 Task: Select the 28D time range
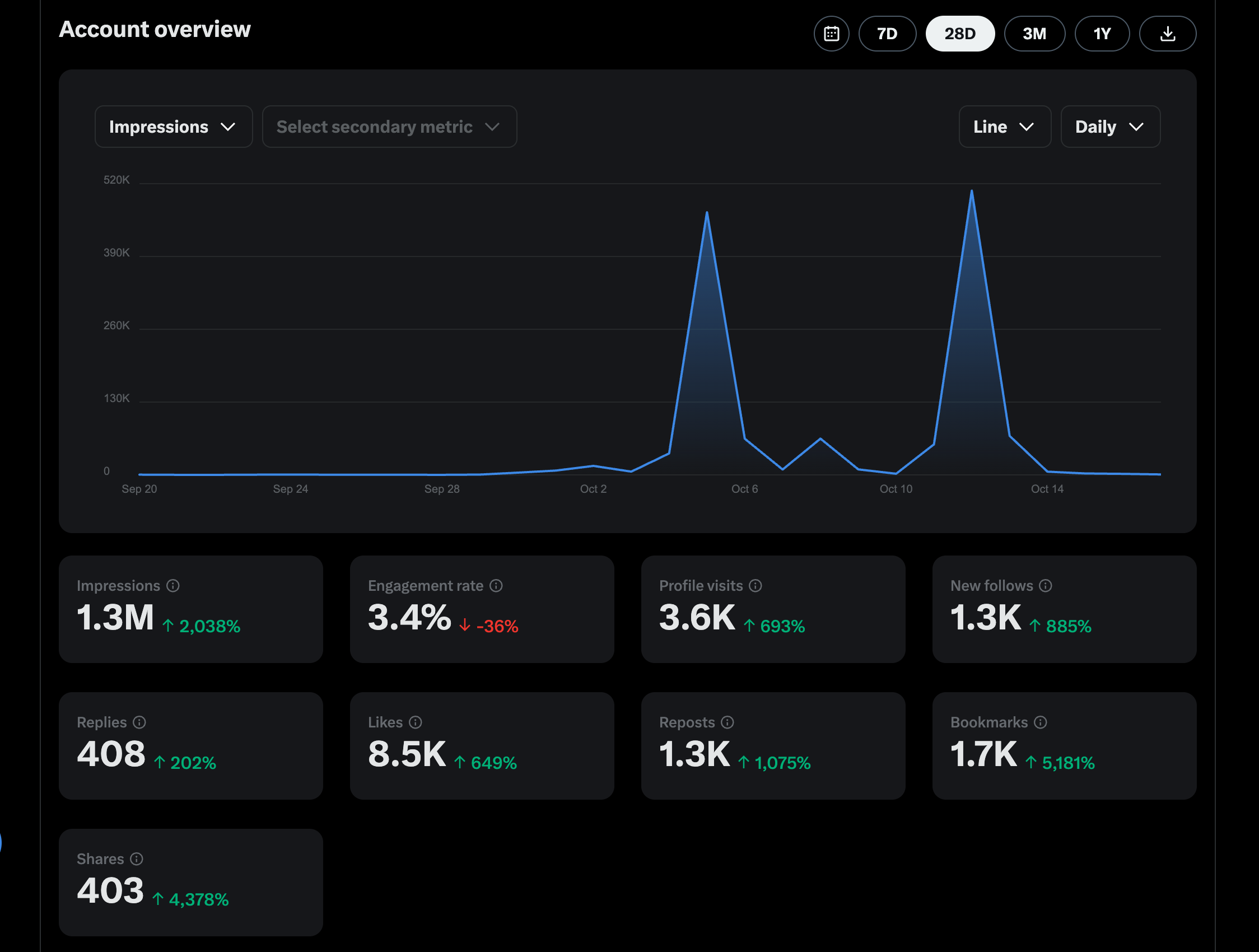point(959,34)
